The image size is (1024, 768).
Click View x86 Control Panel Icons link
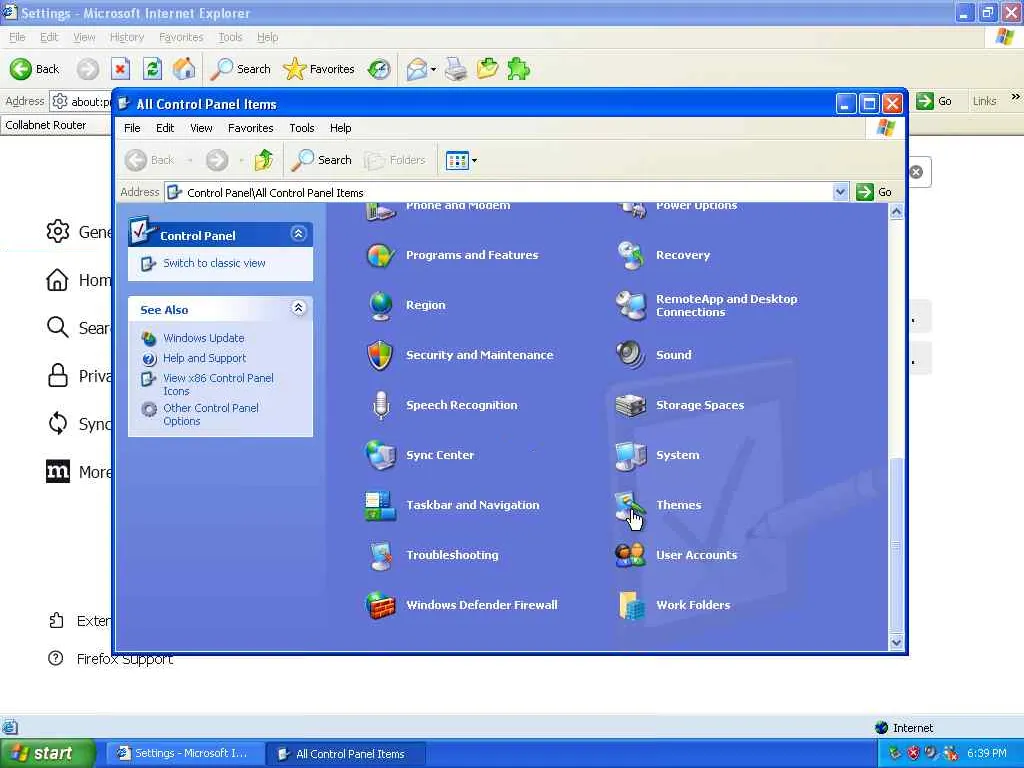pos(218,385)
